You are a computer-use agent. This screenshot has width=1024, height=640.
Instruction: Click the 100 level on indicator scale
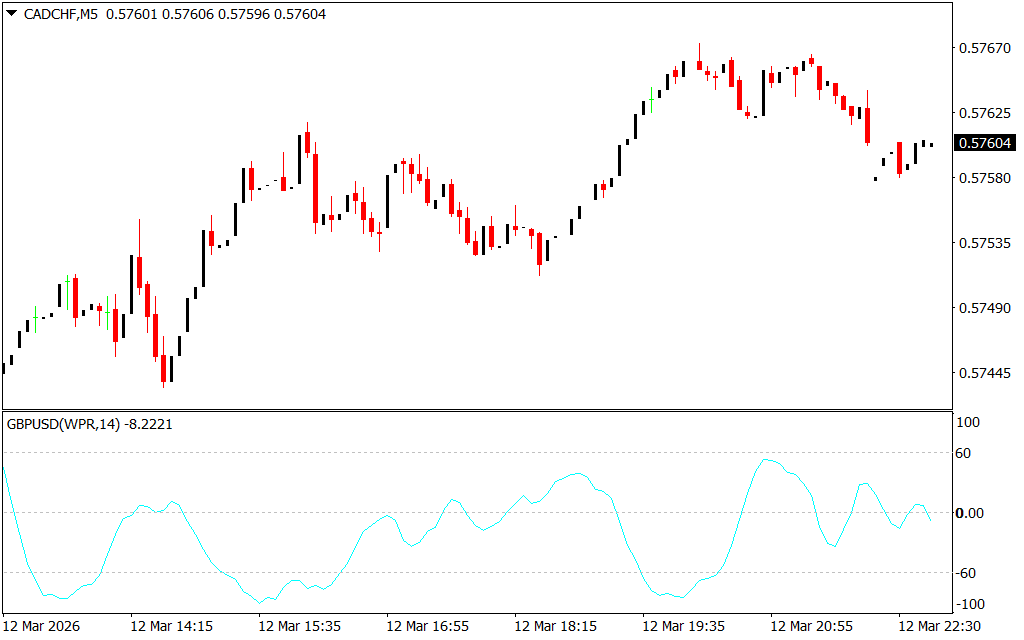968,423
